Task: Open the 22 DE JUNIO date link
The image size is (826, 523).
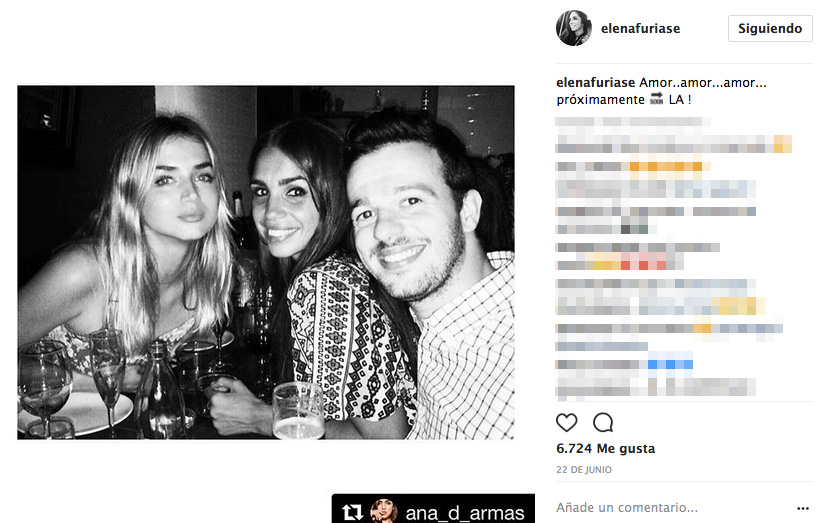Action: [x=584, y=470]
